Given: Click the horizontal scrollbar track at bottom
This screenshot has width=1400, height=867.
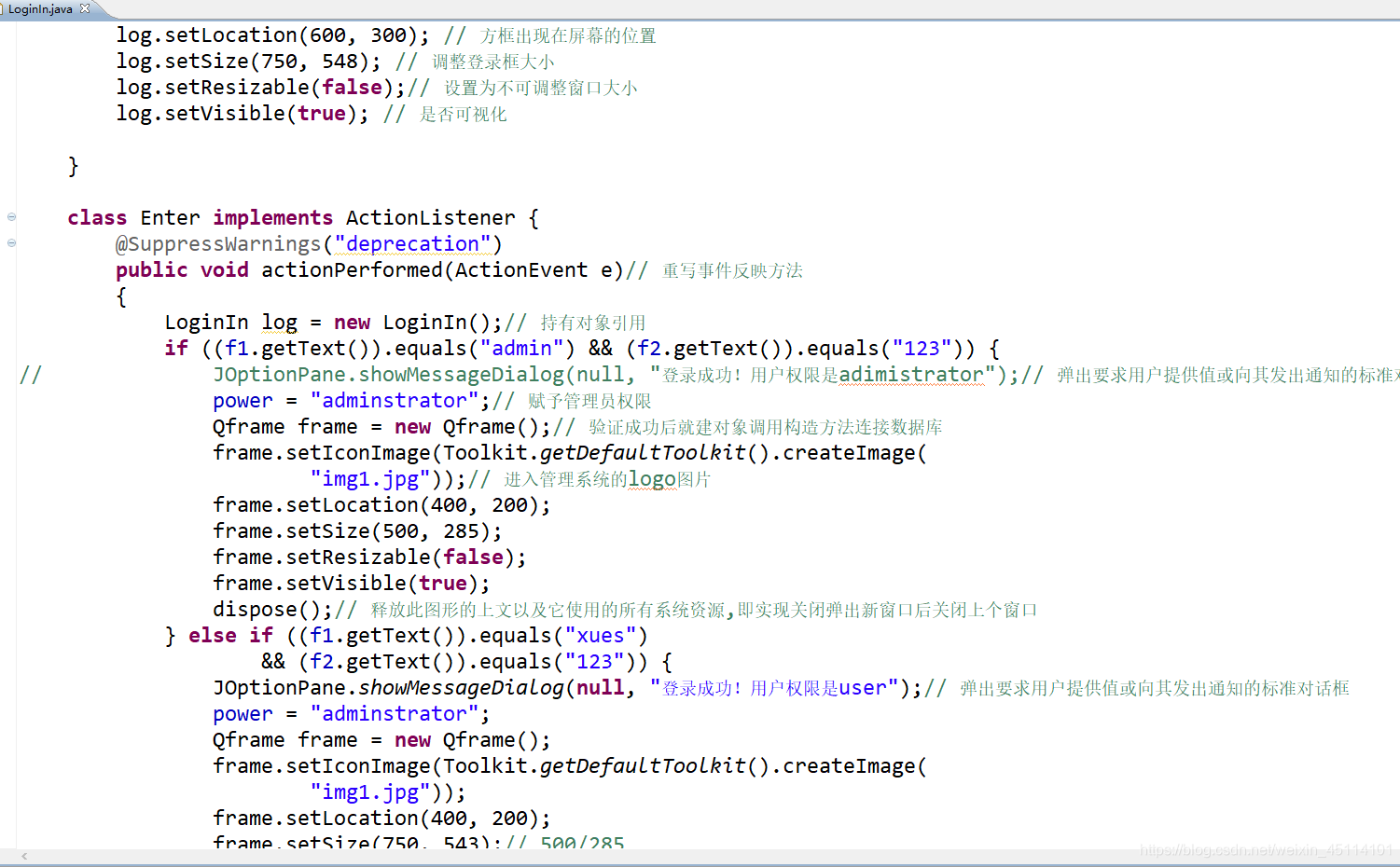Looking at the screenshot, I should click(700, 856).
